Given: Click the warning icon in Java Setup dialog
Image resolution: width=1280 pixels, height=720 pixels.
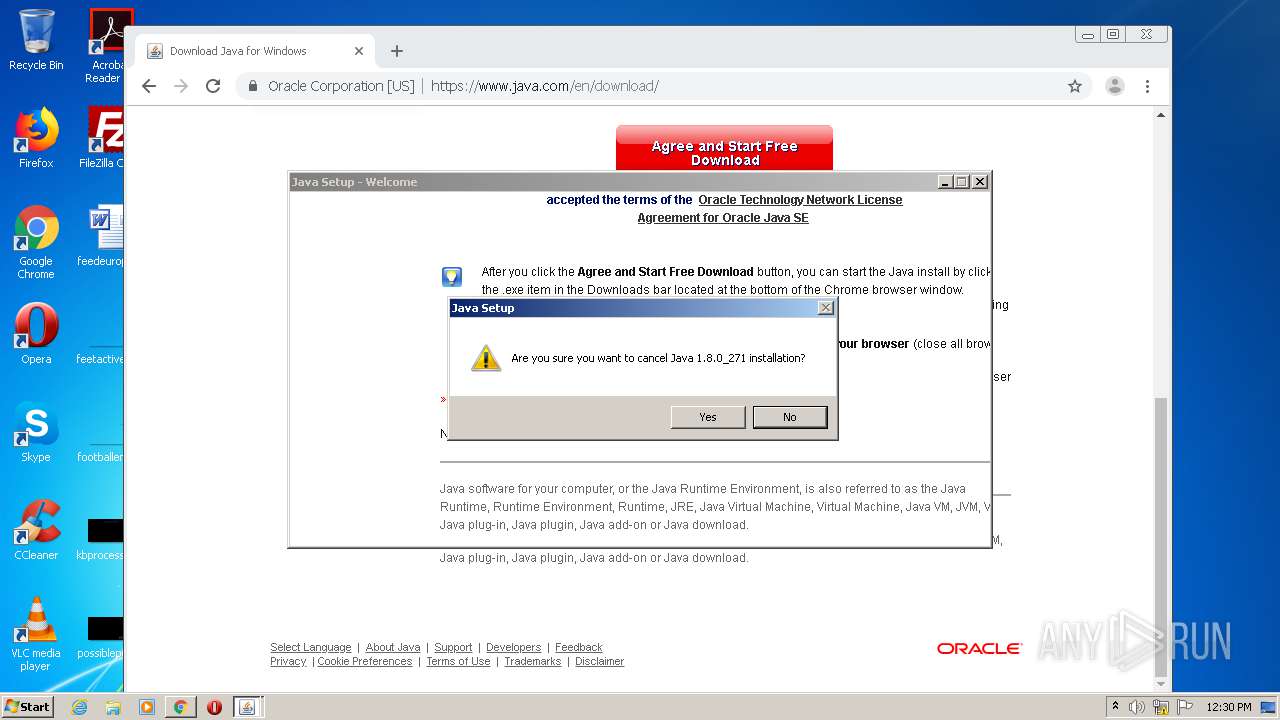Looking at the screenshot, I should [486, 358].
